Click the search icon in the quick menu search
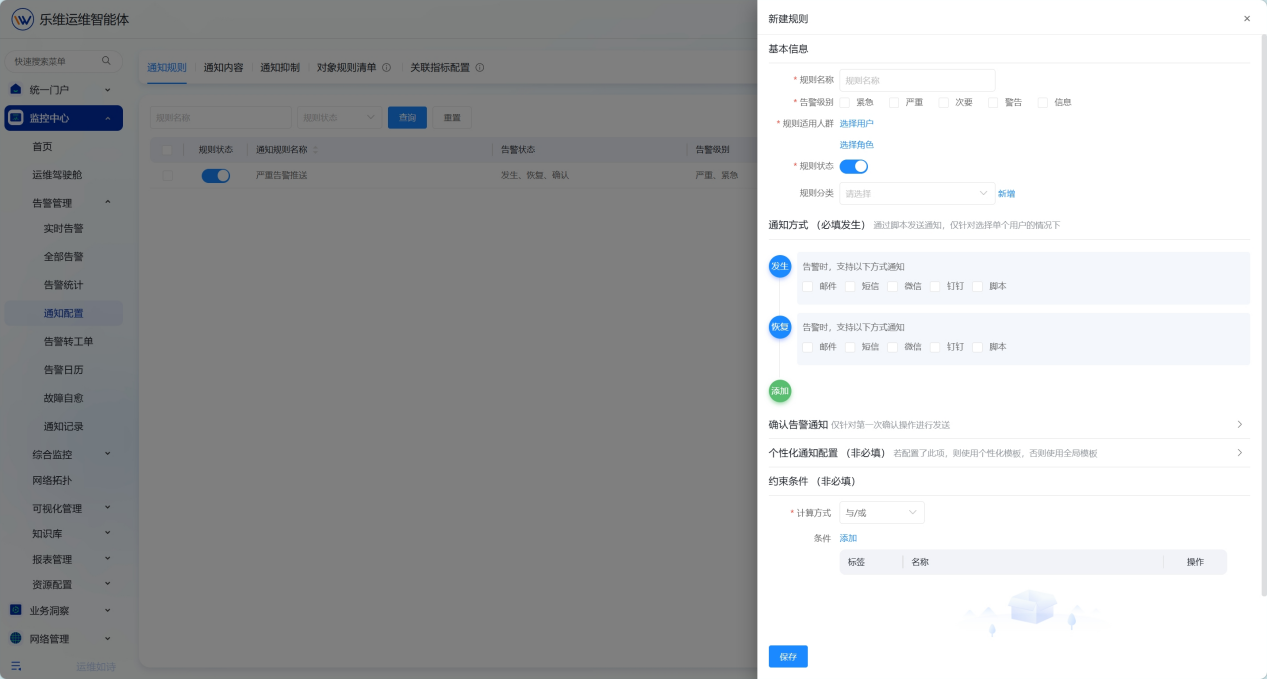This screenshot has width=1267, height=679. click(x=106, y=61)
